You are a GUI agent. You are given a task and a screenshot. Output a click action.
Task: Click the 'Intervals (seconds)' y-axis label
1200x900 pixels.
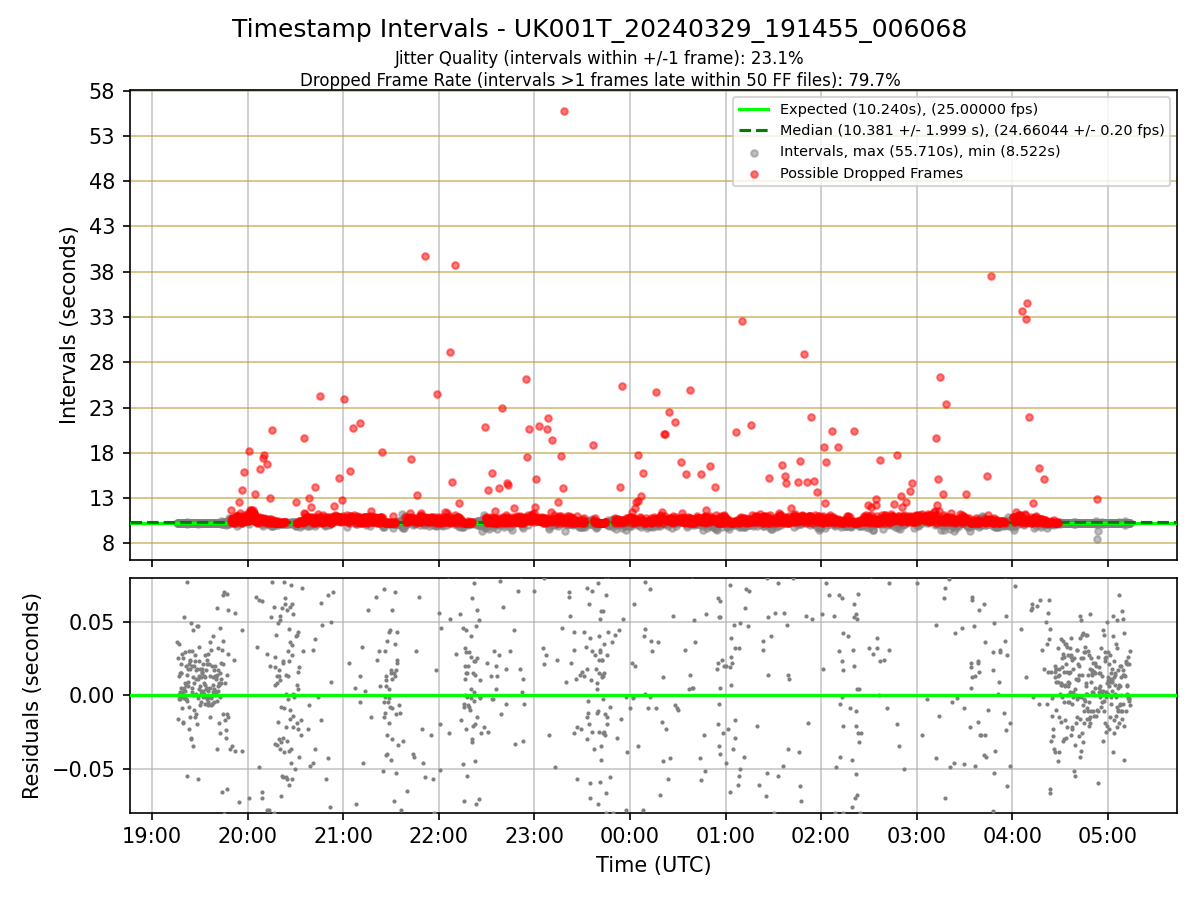pyautogui.click(x=68, y=325)
